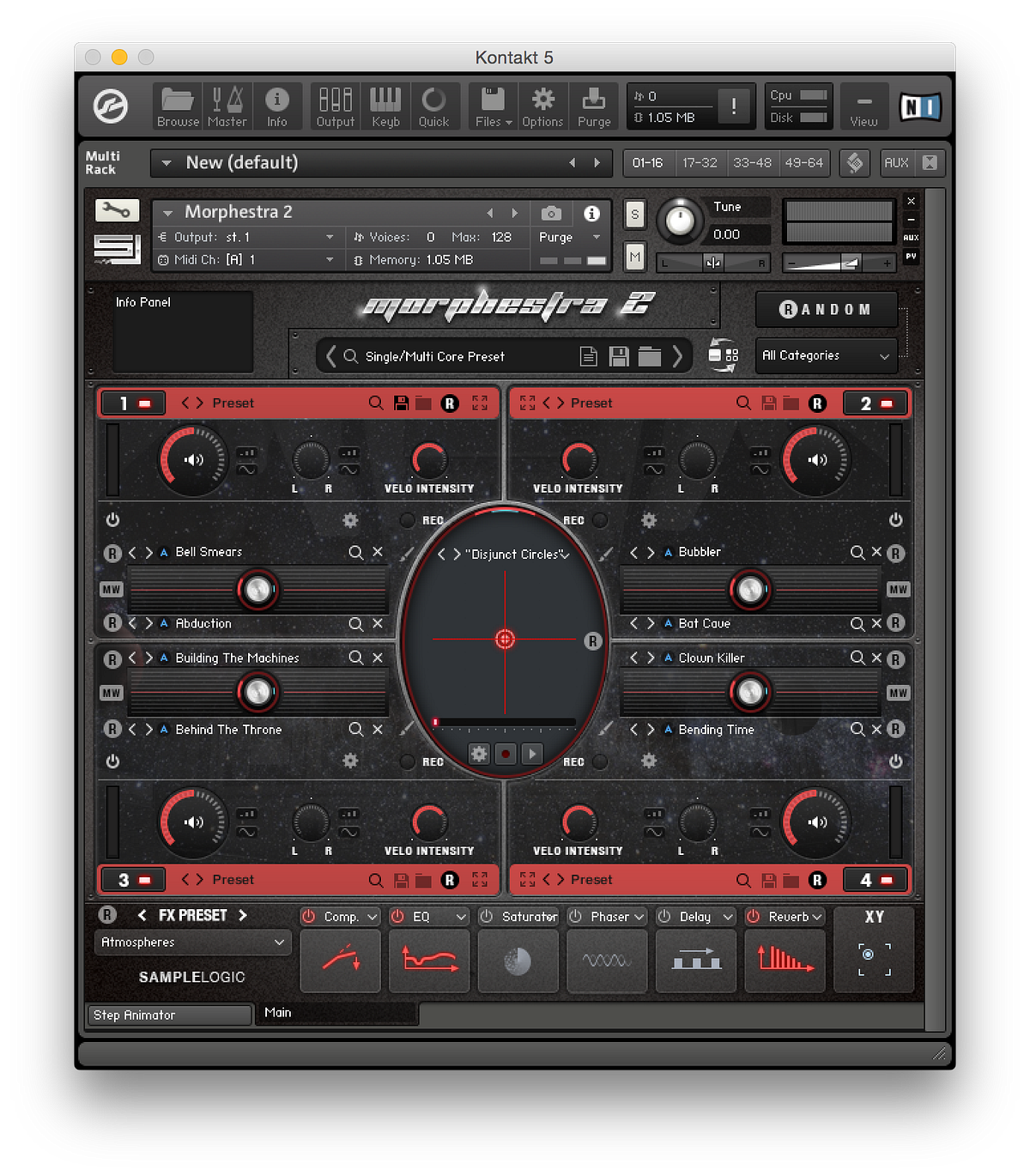Click the panic exclamation button

(x=733, y=106)
